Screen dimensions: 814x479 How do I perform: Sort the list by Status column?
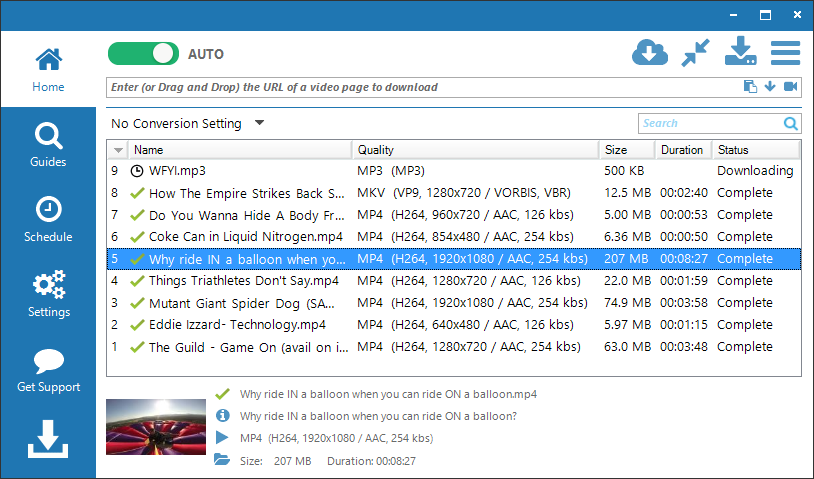tap(756, 150)
